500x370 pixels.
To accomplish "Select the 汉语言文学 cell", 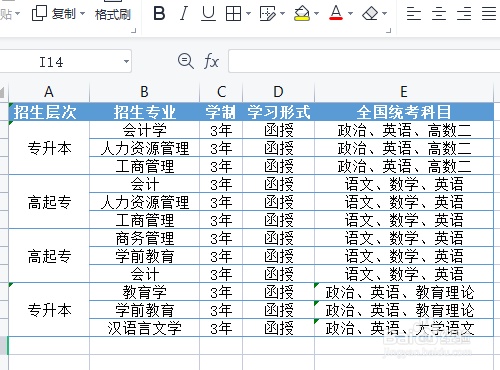I will pos(144,328).
